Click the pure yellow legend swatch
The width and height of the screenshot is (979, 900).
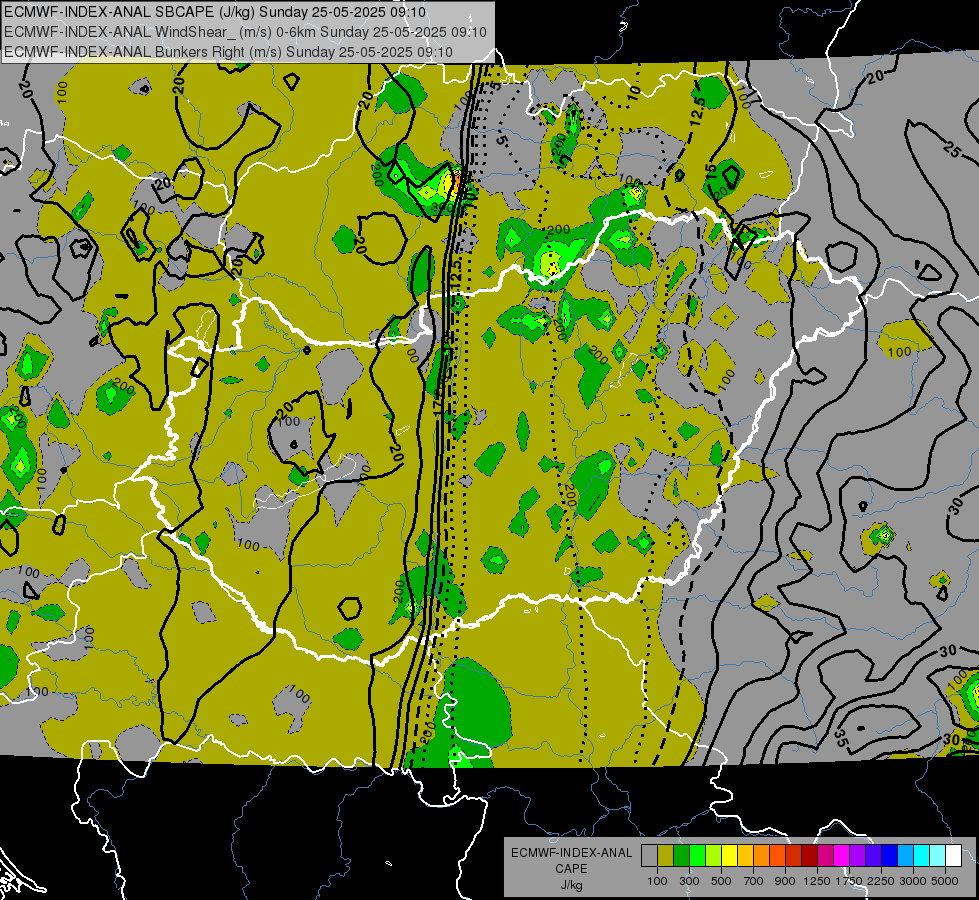[729, 856]
